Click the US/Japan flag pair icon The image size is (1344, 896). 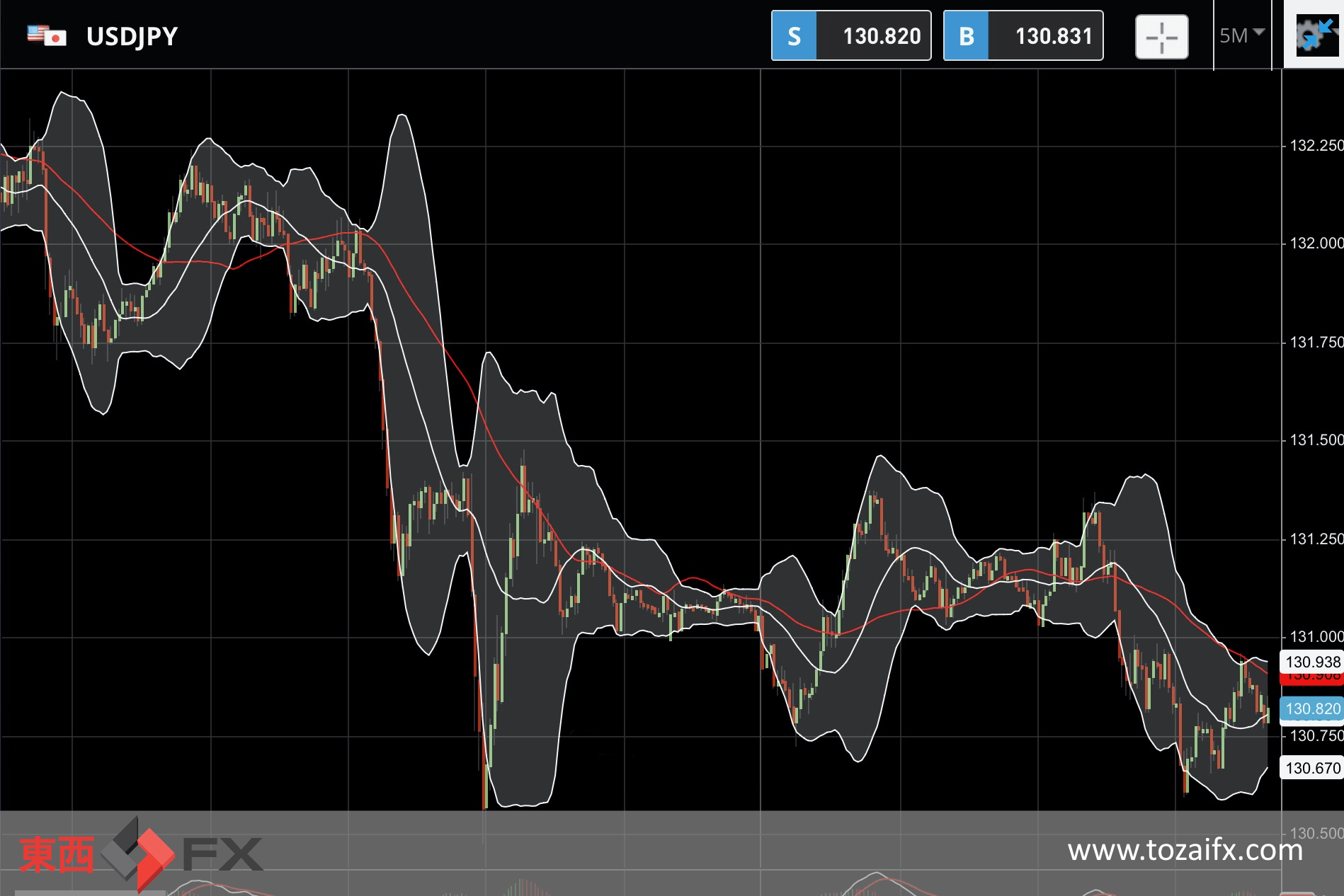[x=47, y=35]
